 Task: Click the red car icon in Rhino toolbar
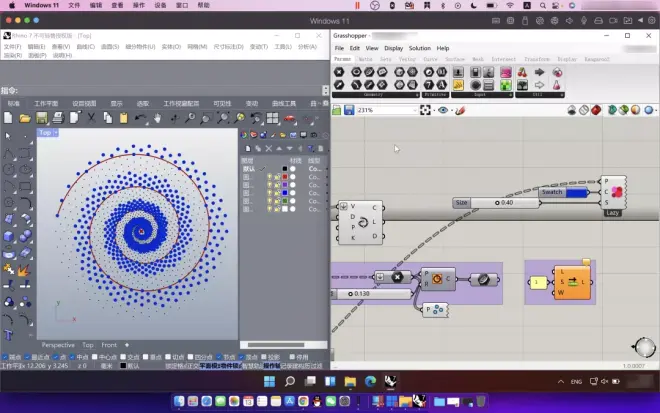(289, 119)
